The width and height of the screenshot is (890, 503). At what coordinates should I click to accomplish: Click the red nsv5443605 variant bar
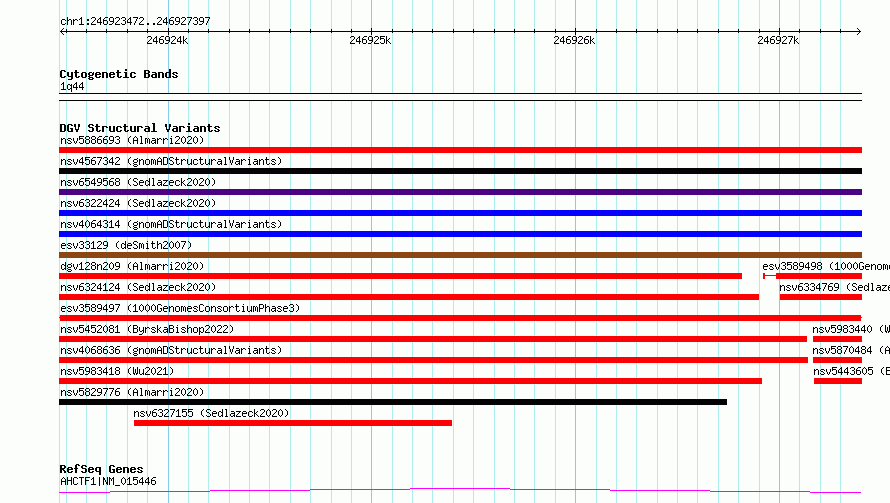point(838,381)
